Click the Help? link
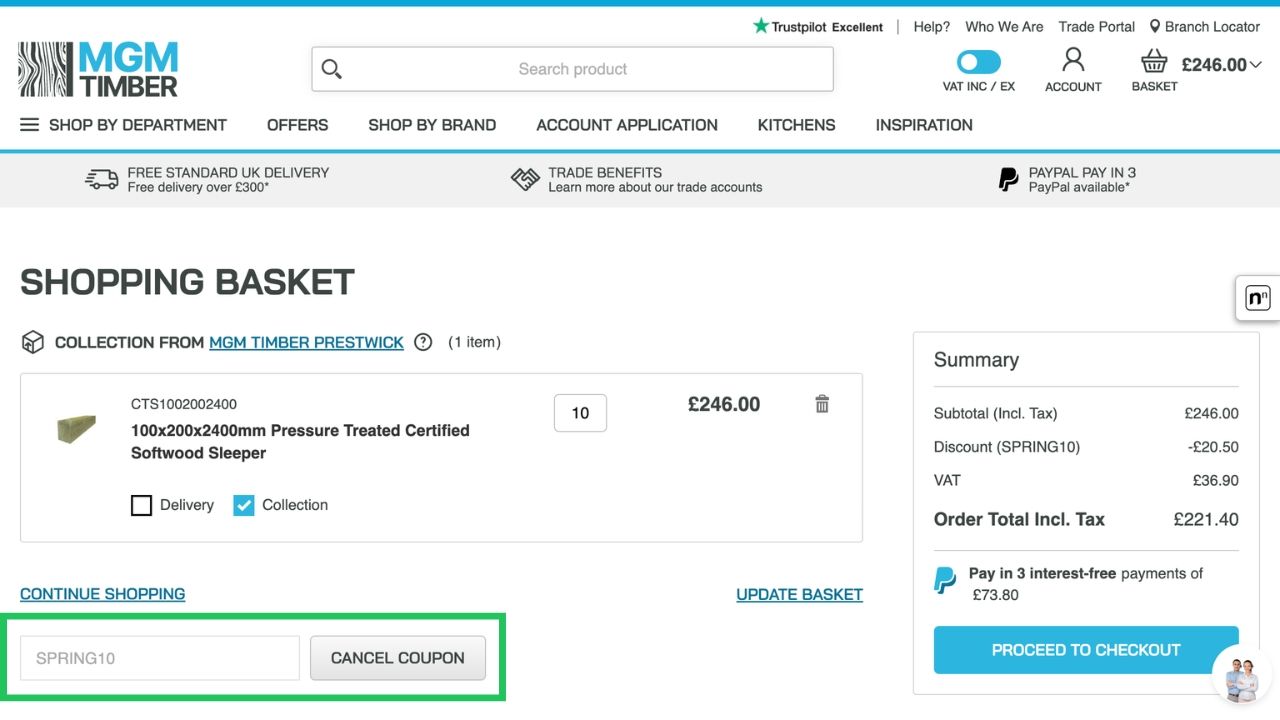Viewport: 1280px width, 720px height. click(932, 27)
